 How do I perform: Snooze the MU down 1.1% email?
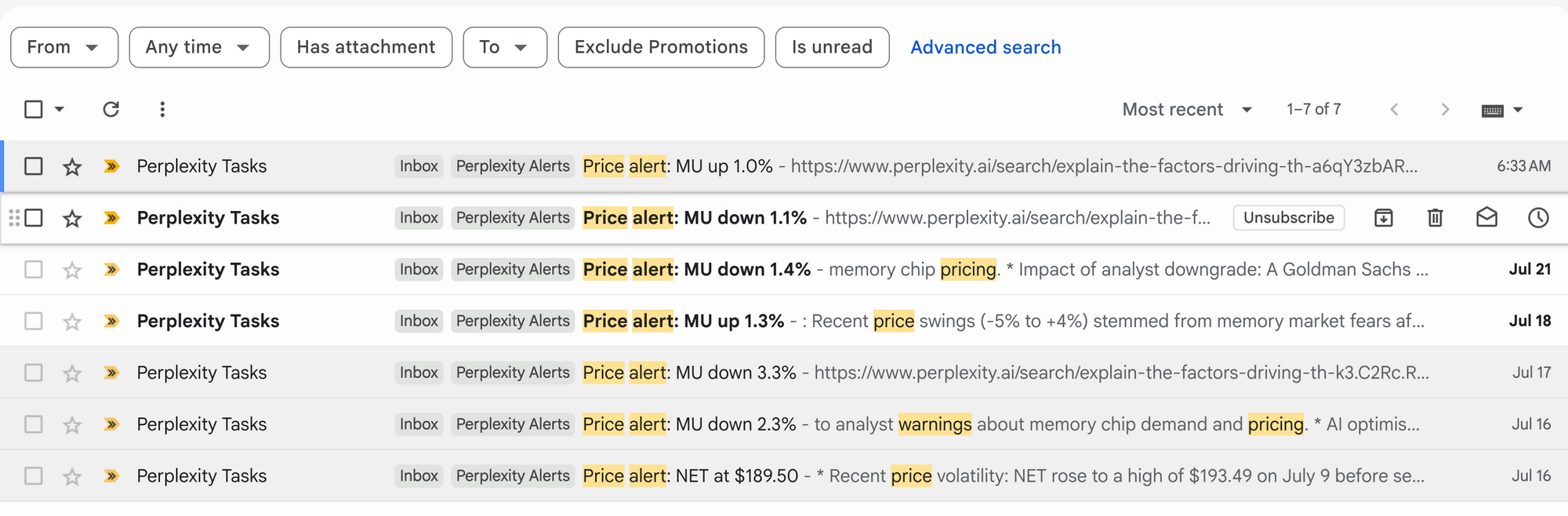click(1538, 217)
